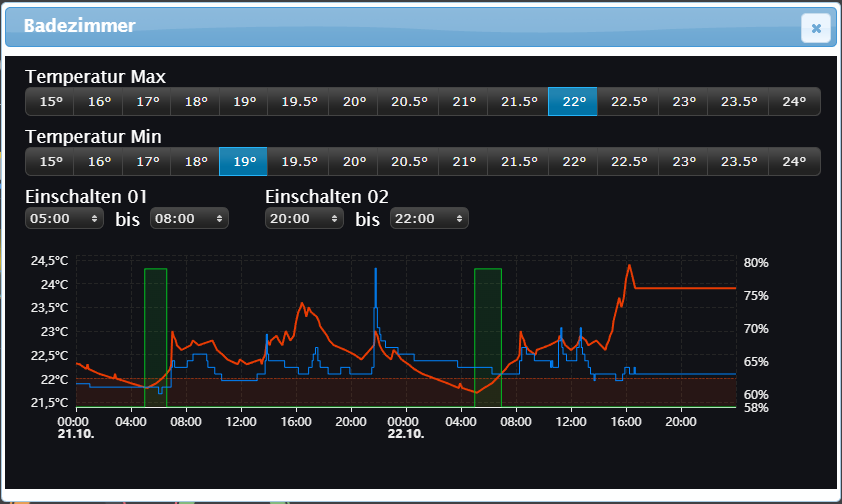Open Einschalten 01 start time 05:00 dropdown
842x504 pixels.
[64, 218]
